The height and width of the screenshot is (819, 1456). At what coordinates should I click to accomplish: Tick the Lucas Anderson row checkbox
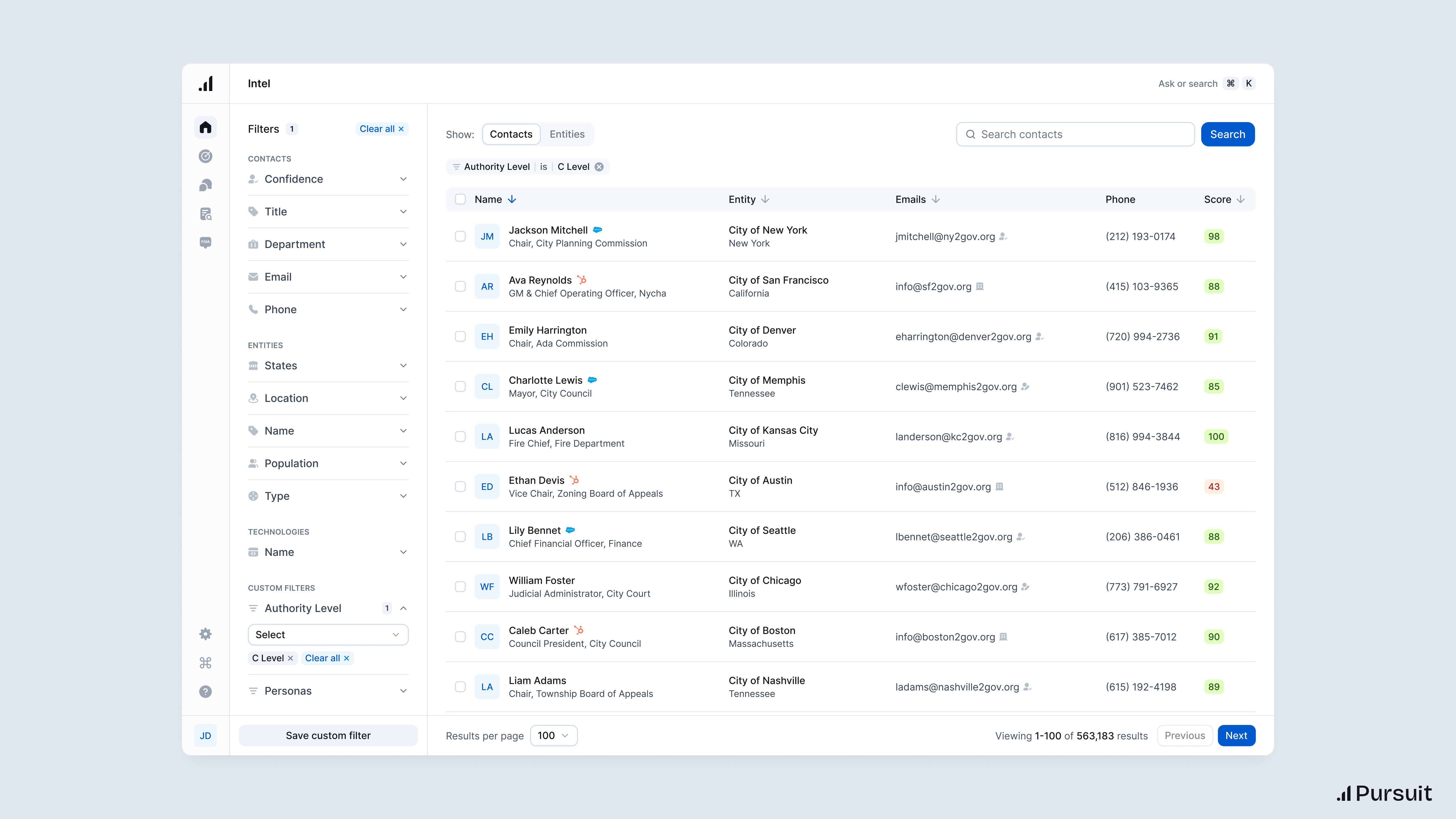pos(460,436)
